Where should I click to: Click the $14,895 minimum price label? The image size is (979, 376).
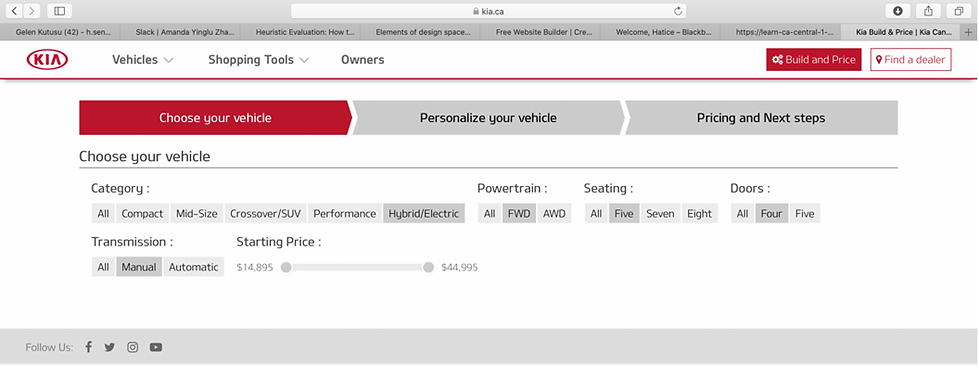coord(255,267)
